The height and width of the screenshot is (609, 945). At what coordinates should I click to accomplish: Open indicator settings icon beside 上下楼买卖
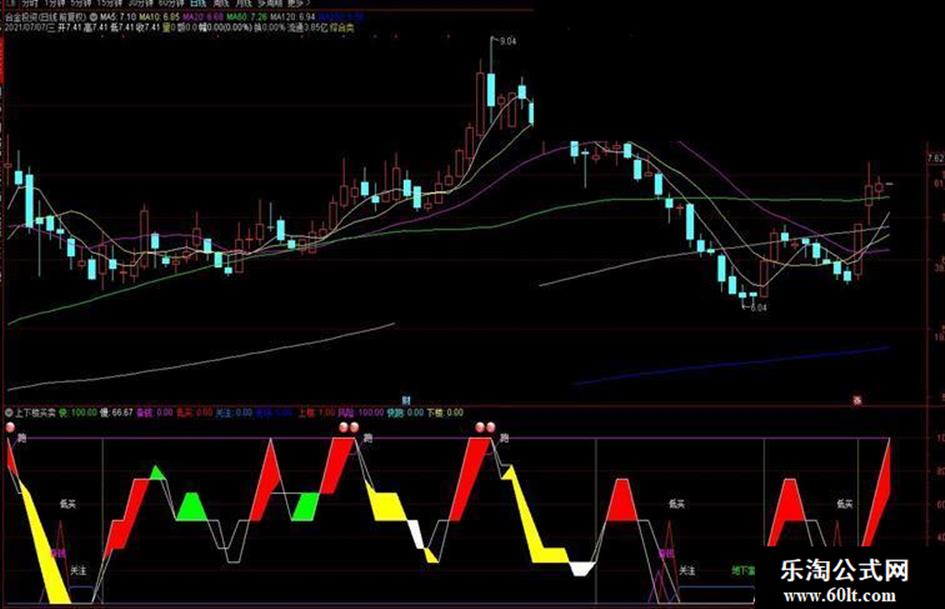point(9,413)
